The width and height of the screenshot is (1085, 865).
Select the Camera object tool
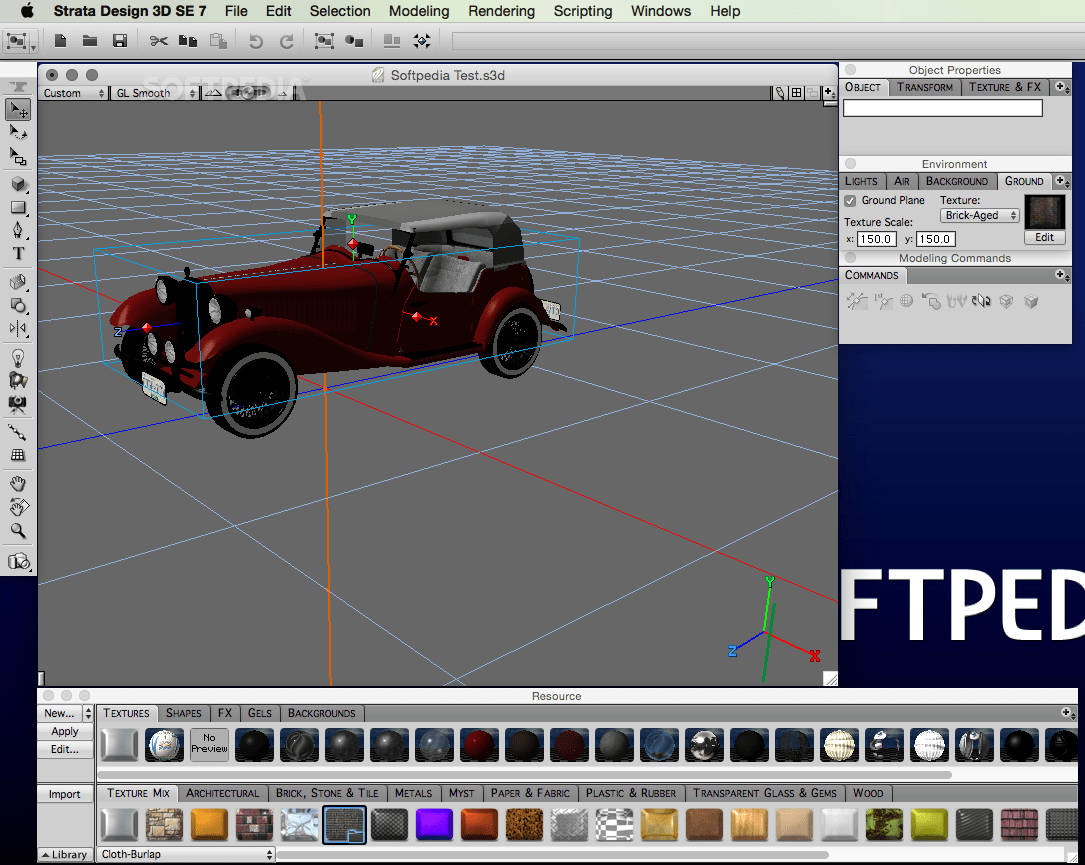pos(18,403)
